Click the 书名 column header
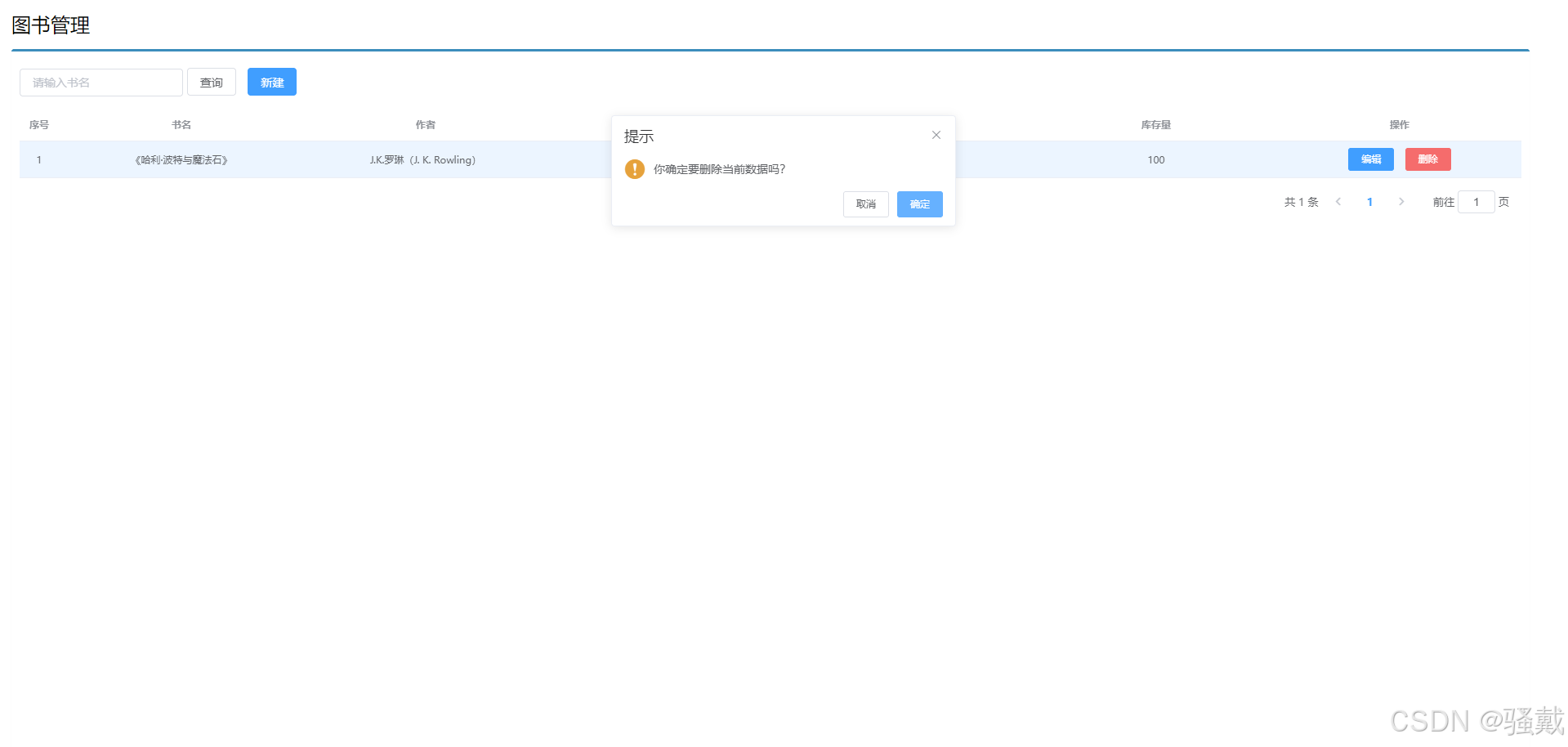Viewport: 1568px width, 747px height. click(181, 124)
